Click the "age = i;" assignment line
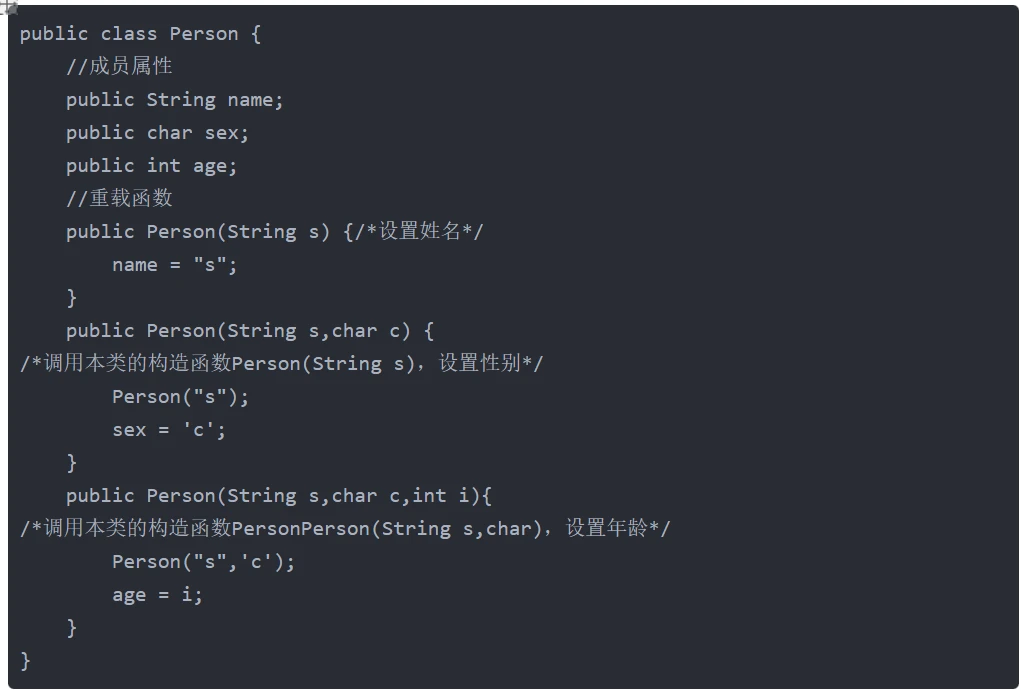Viewport: 1021px width, 690px height. pyautogui.click(x=157, y=595)
